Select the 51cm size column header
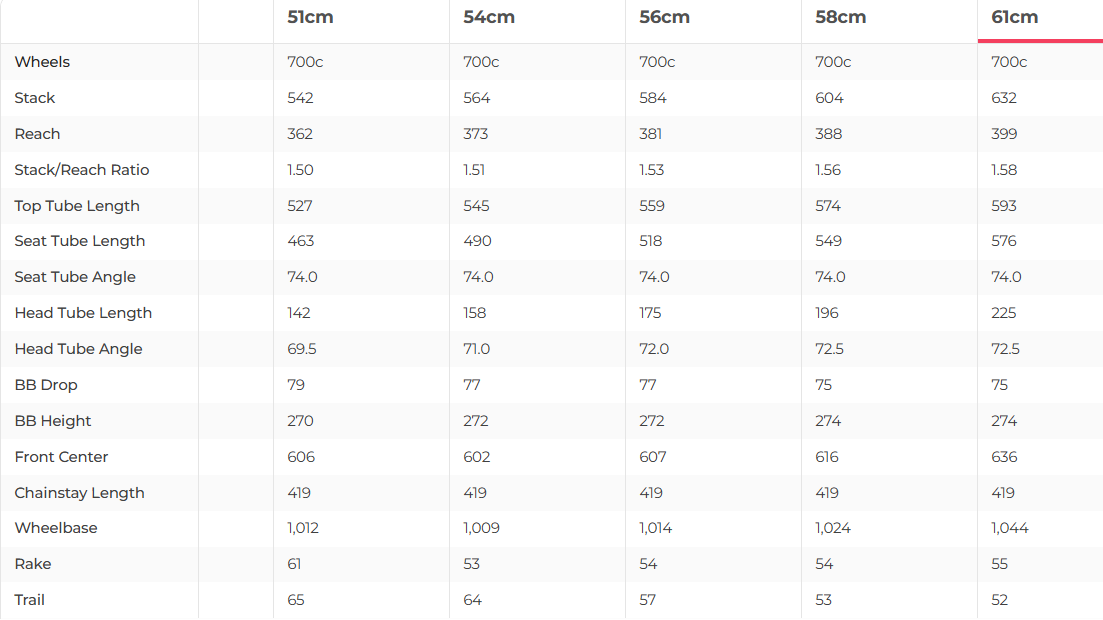1103x620 pixels. pos(310,18)
